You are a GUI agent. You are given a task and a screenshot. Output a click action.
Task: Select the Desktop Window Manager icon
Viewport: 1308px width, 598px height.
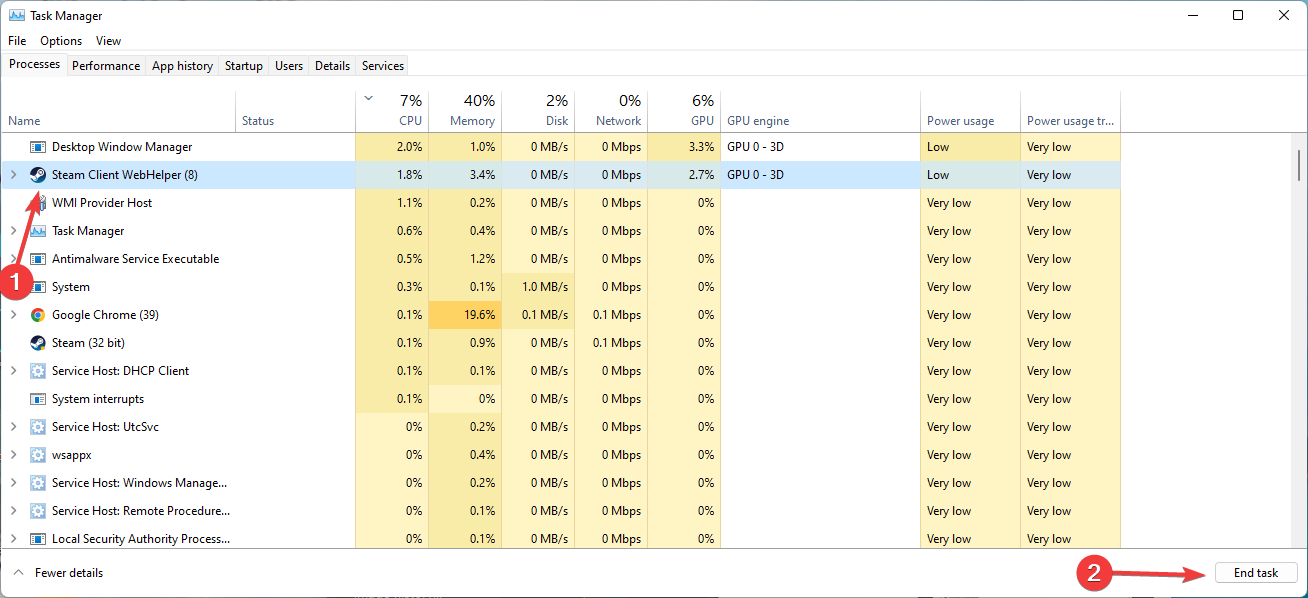coord(38,147)
